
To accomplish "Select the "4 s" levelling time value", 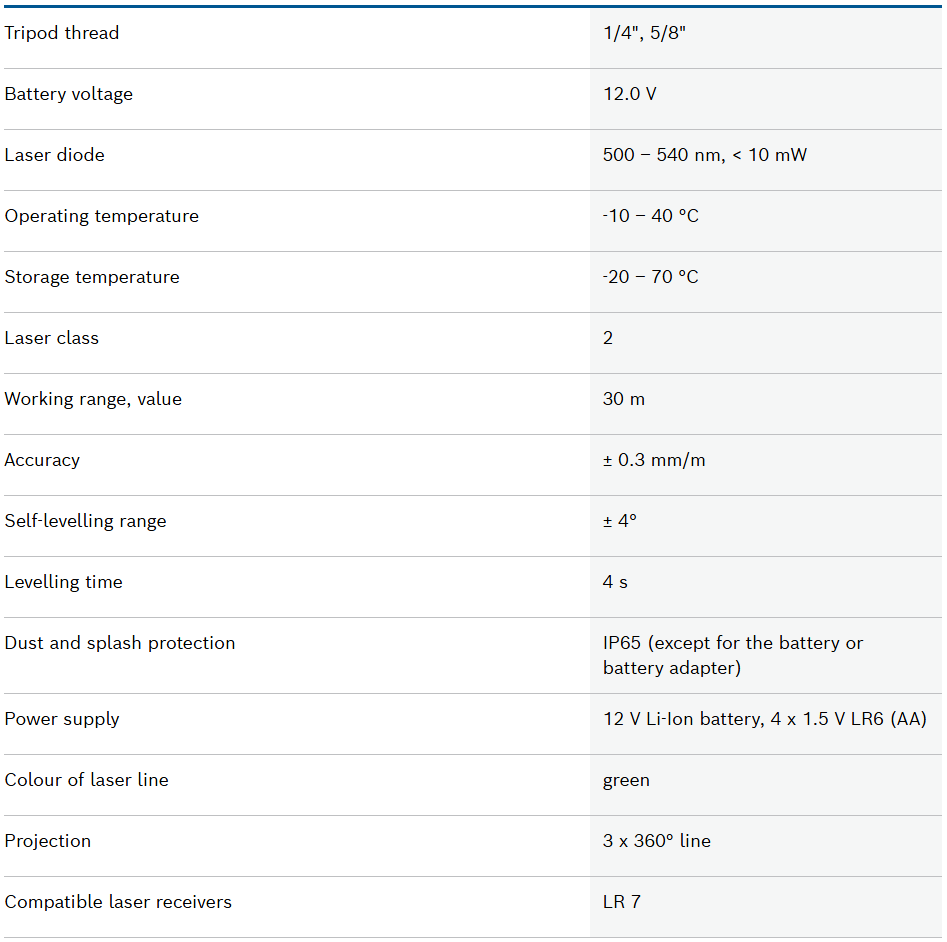I will click(616, 582).
